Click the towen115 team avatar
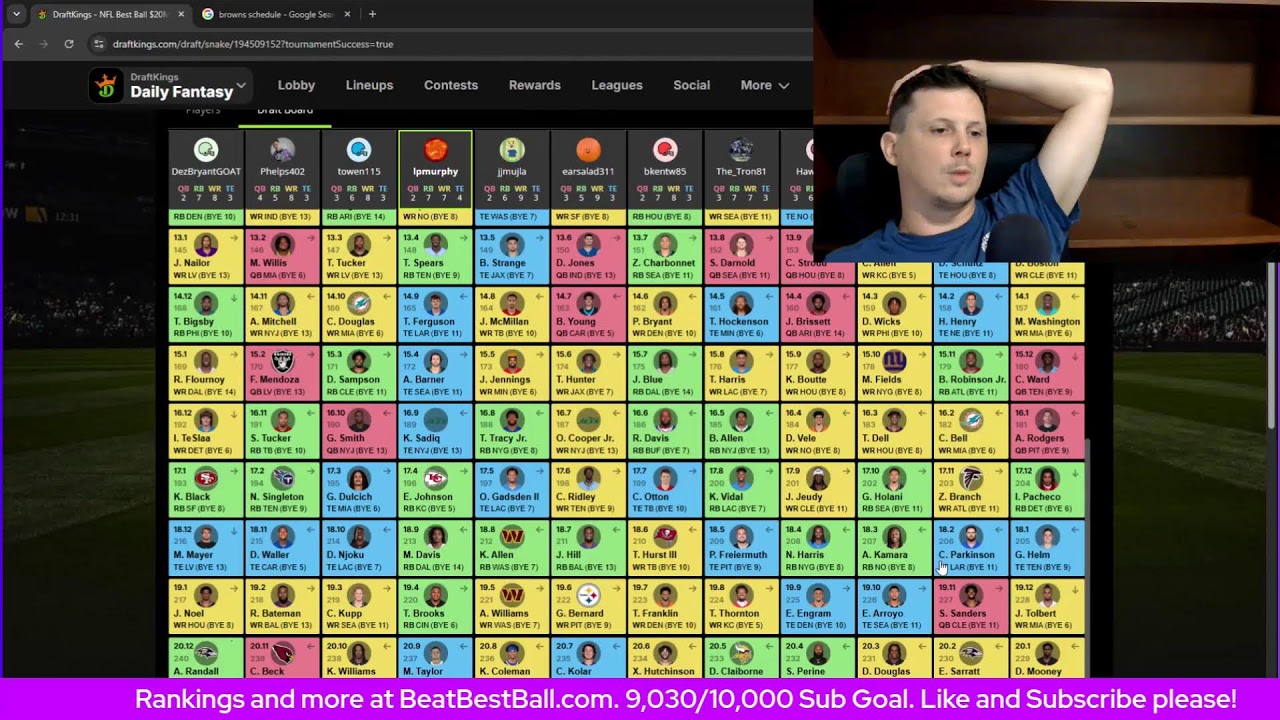Image resolution: width=1280 pixels, height=720 pixels. coord(359,150)
